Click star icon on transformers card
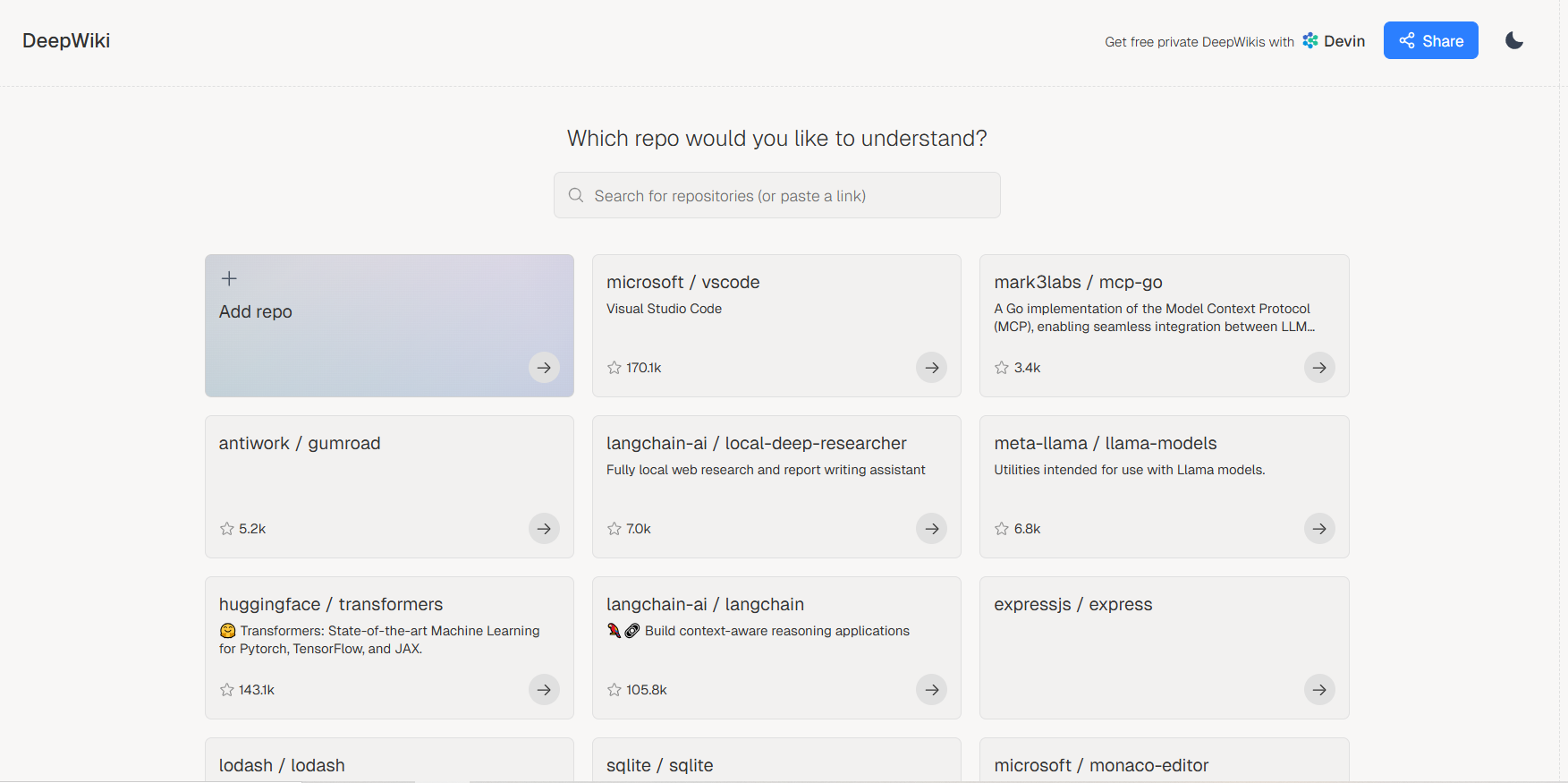1568x783 pixels. (227, 690)
